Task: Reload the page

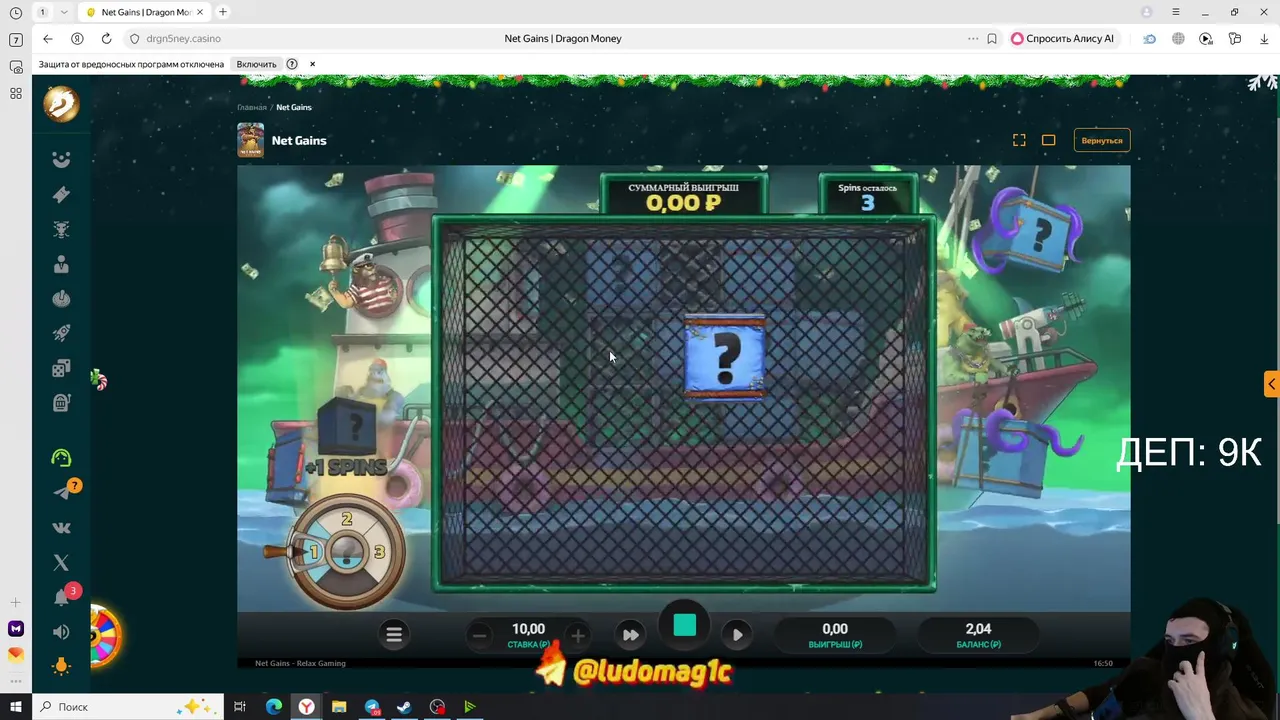Action: [106, 38]
